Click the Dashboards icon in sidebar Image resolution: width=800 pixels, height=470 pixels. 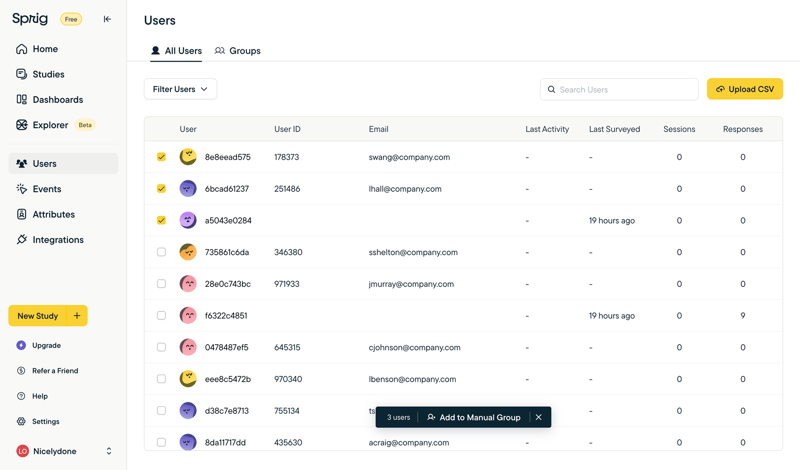click(x=21, y=100)
